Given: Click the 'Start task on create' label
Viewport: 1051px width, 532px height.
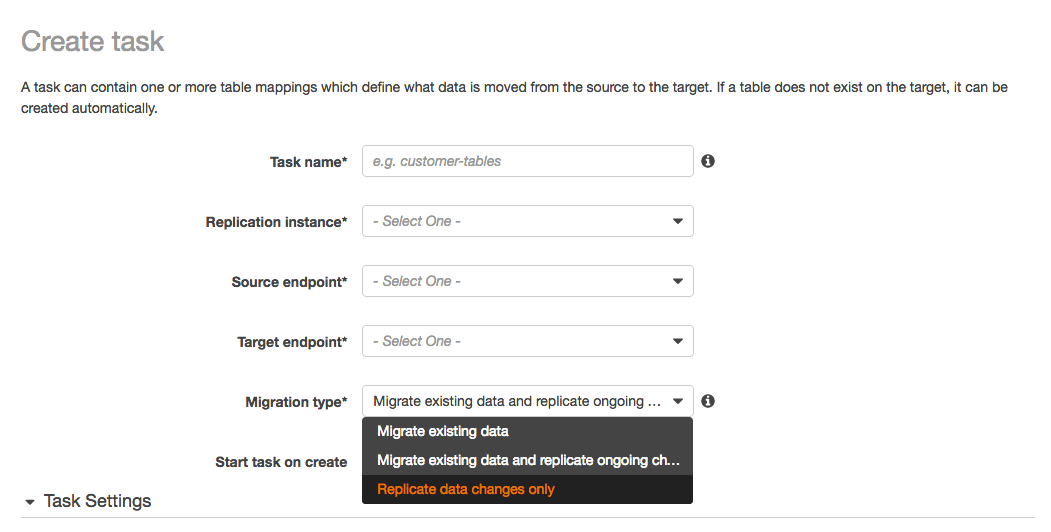Looking at the screenshot, I should click(281, 462).
